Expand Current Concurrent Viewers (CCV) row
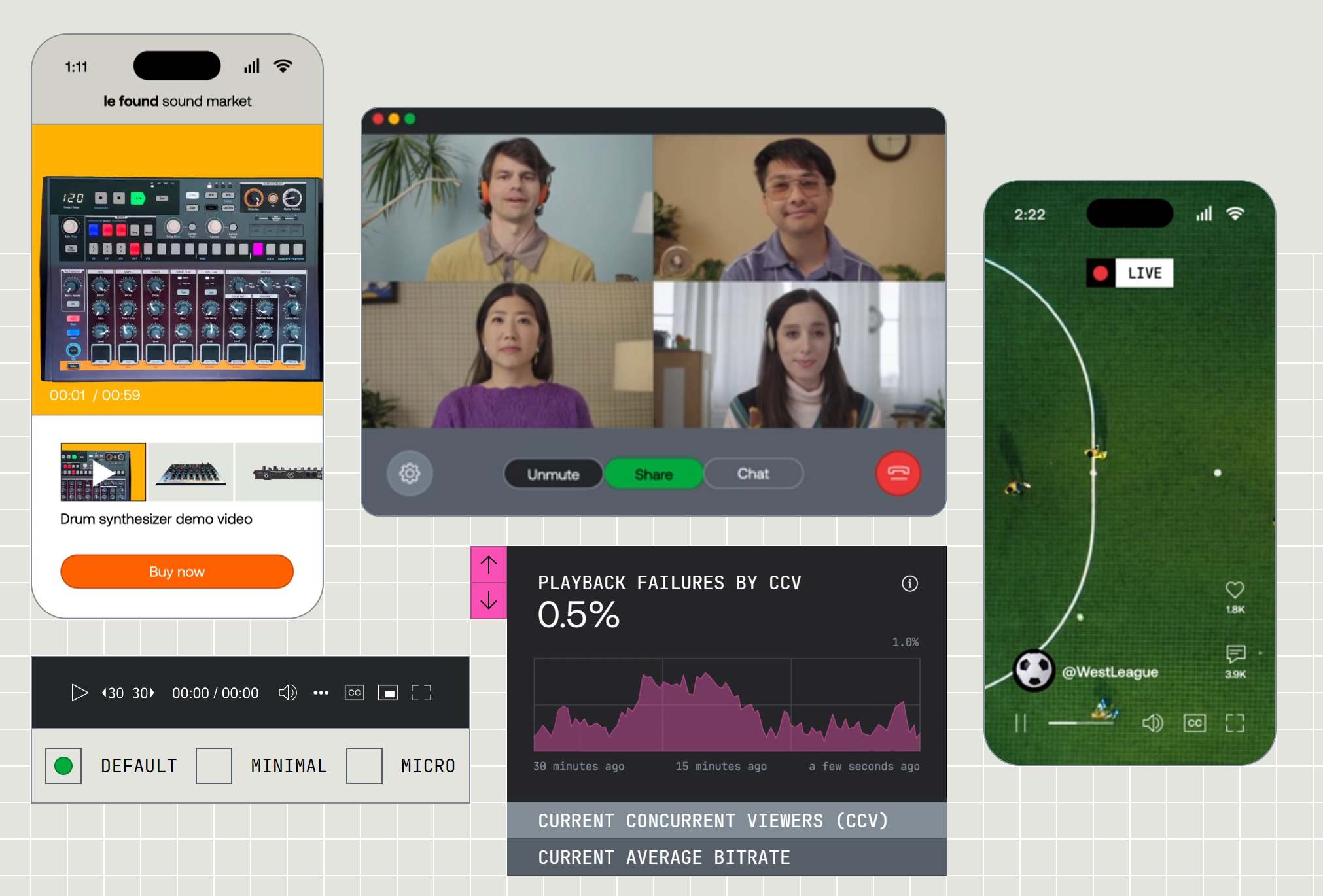Screen dimensions: 1323x896 [x=726, y=821]
